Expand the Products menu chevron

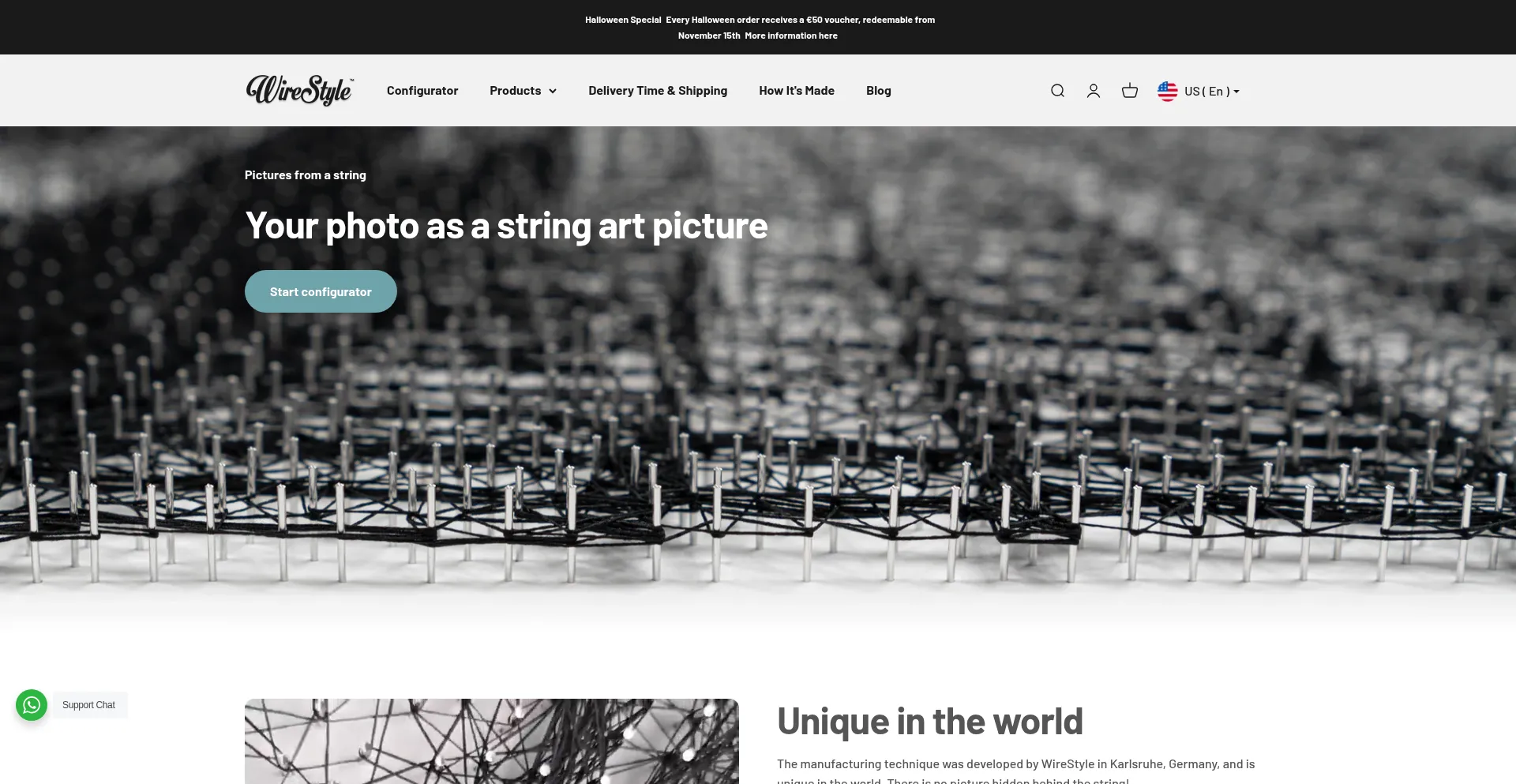553,92
